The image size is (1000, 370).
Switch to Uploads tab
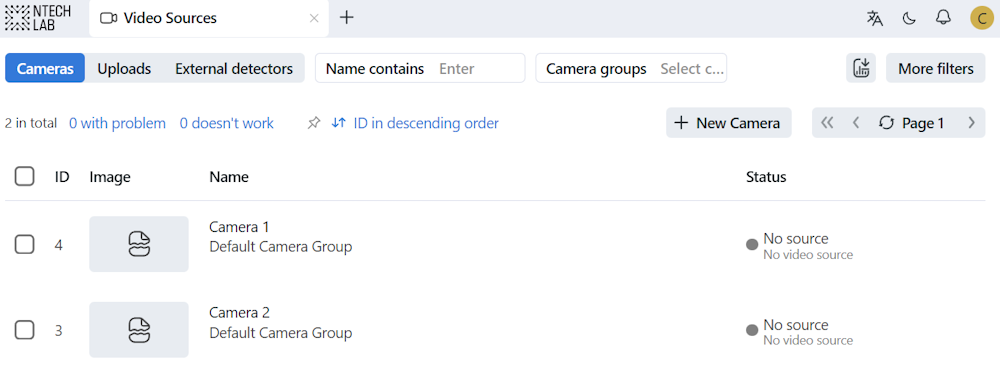pyautogui.click(x=124, y=68)
